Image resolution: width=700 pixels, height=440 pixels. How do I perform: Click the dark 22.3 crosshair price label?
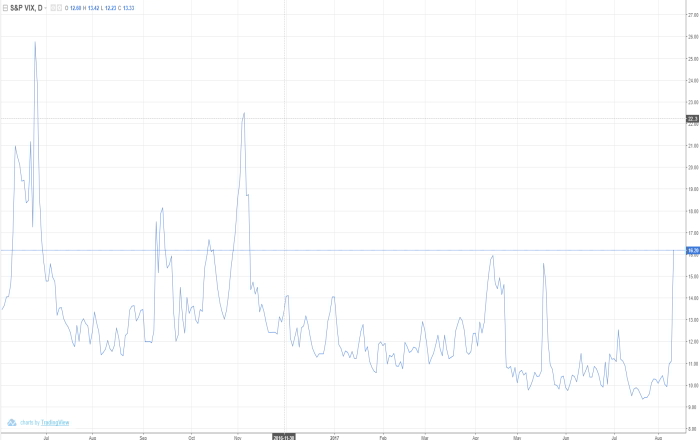click(693, 119)
